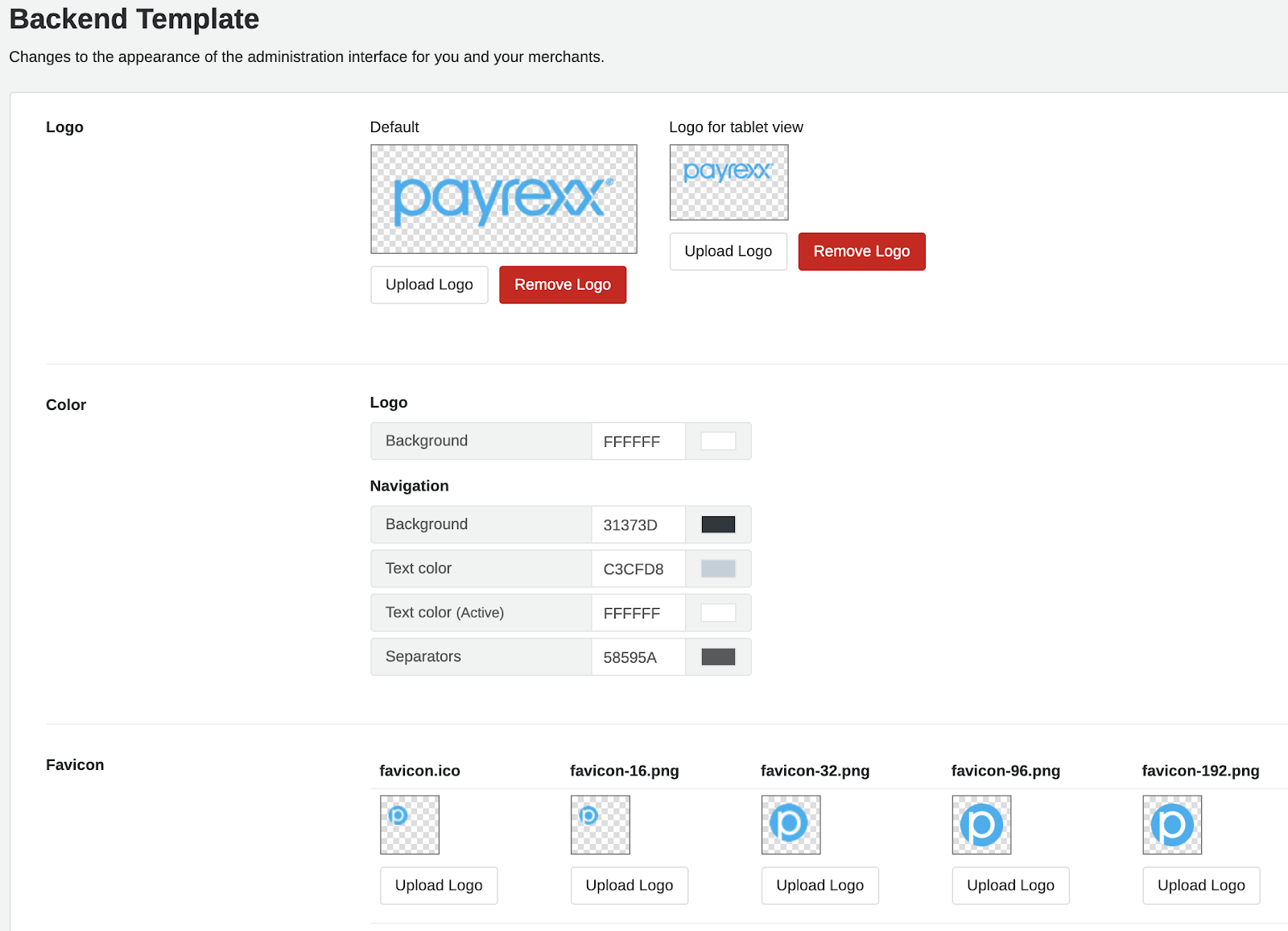Upload a new favicon-32.png file

tap(820, 885)
